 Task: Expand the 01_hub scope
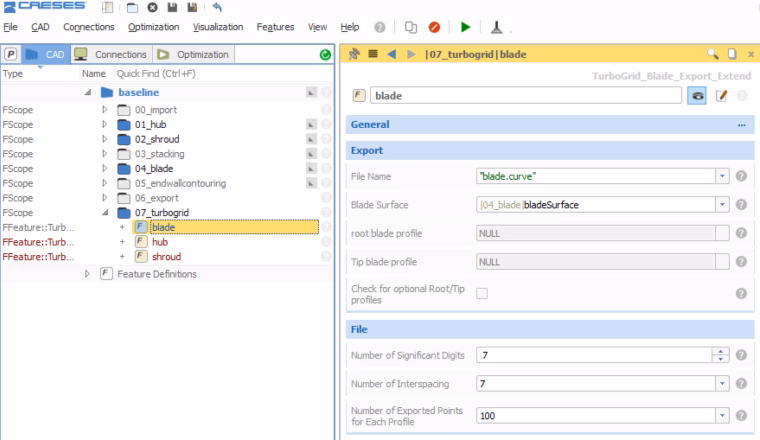point(104,125)
